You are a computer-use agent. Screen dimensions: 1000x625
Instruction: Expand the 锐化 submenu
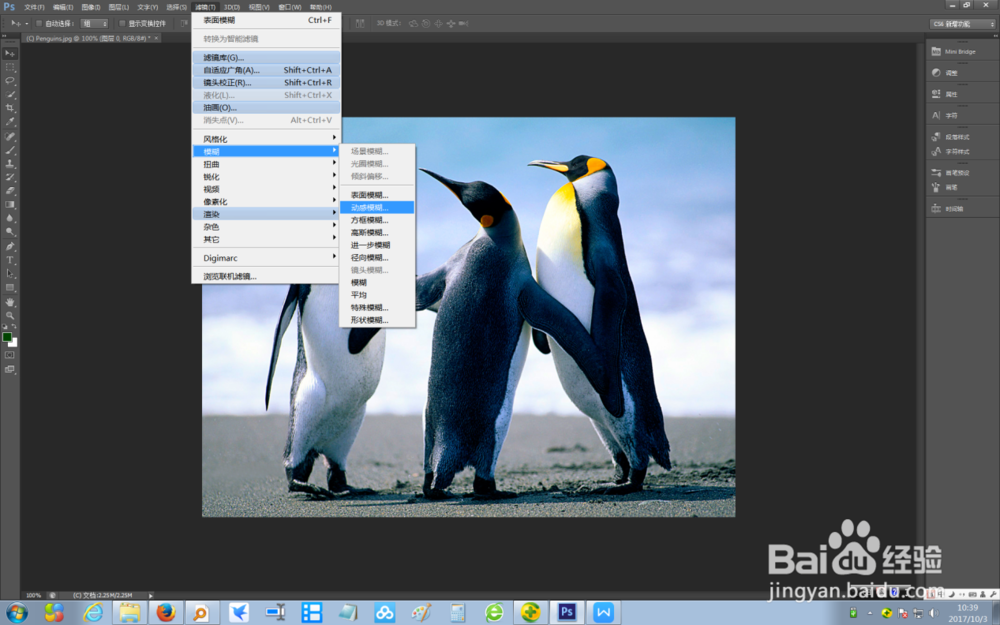(266, 177)
